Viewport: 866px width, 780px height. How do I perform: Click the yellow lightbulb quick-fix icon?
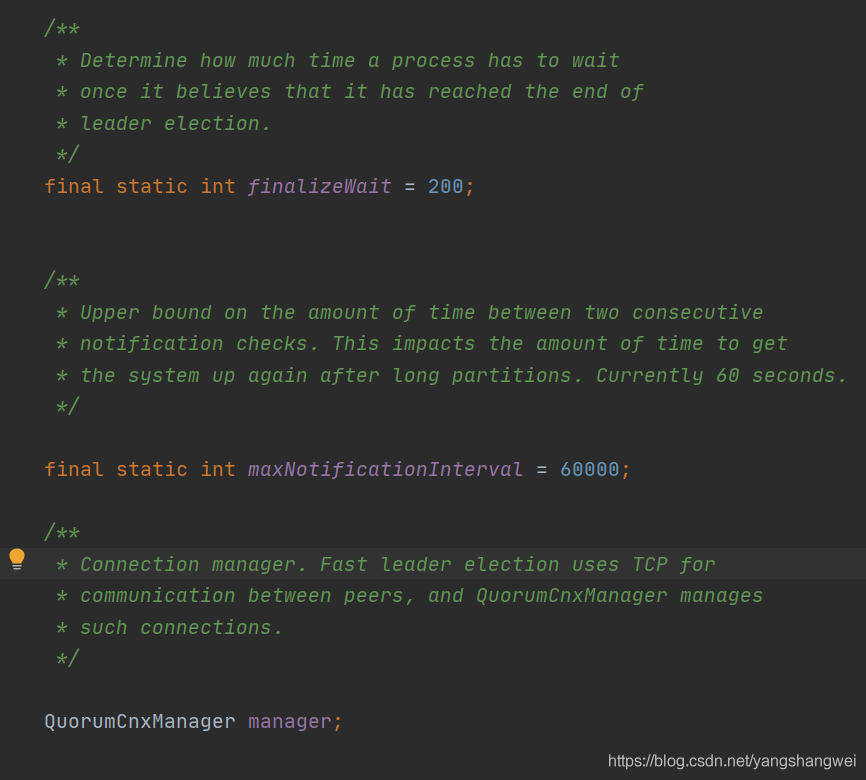(x=17, y=559)
